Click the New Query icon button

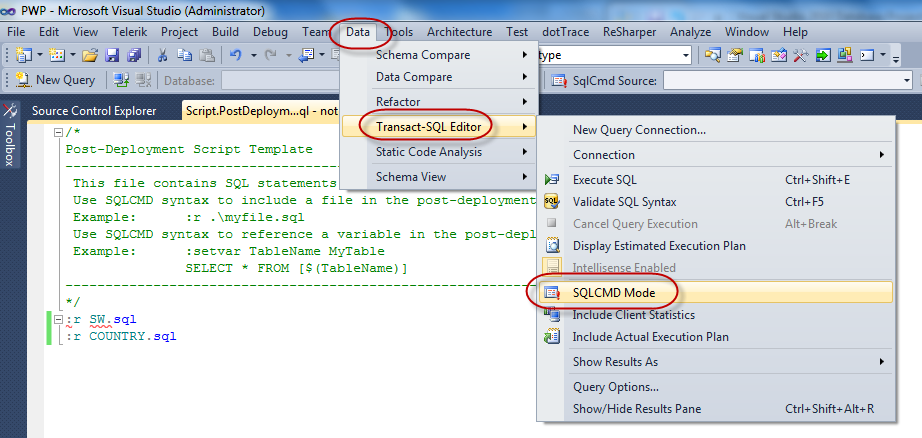coord(55,80)
